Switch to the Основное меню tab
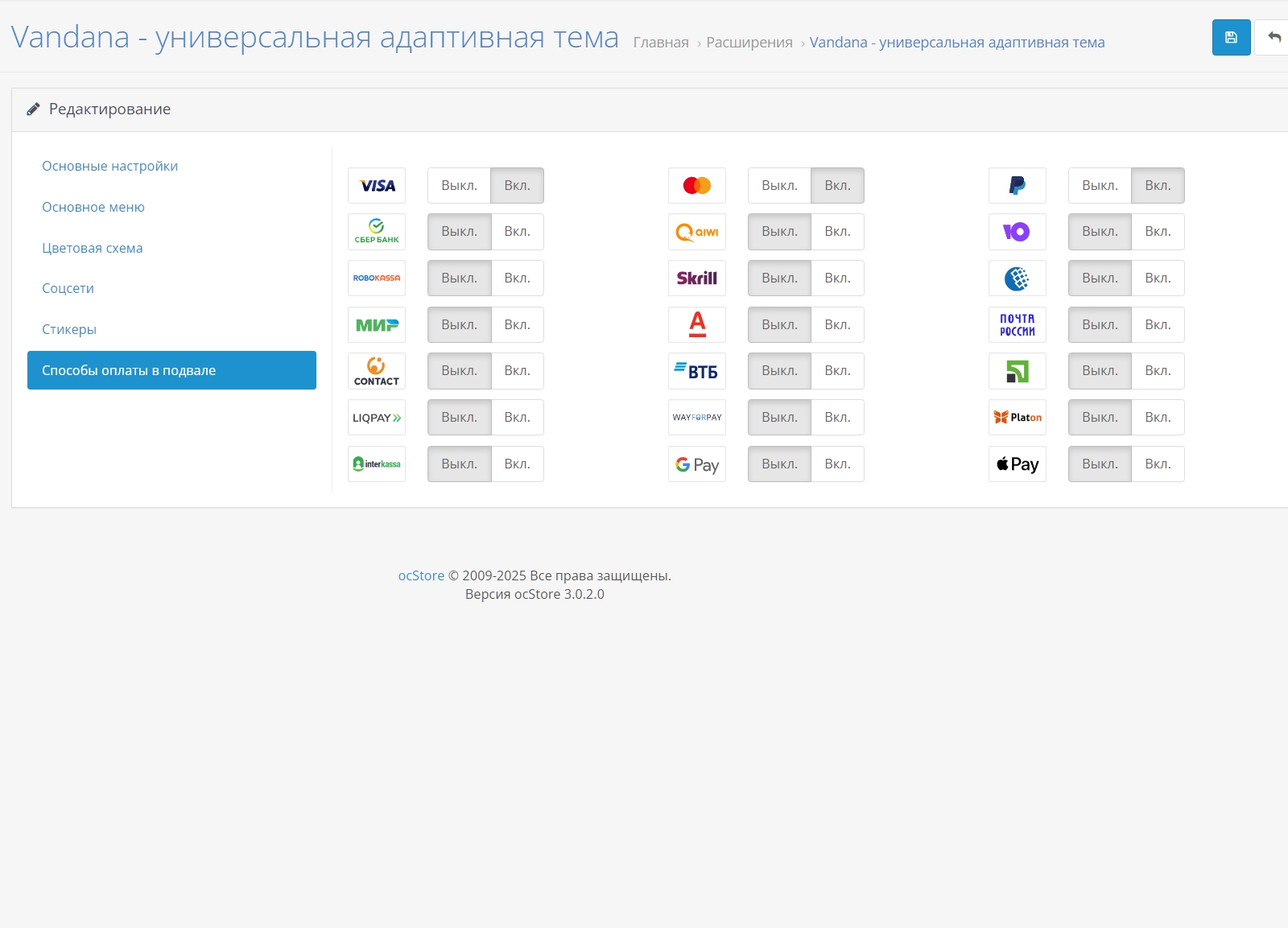The image size is (1288, 928). pos(171,208)
